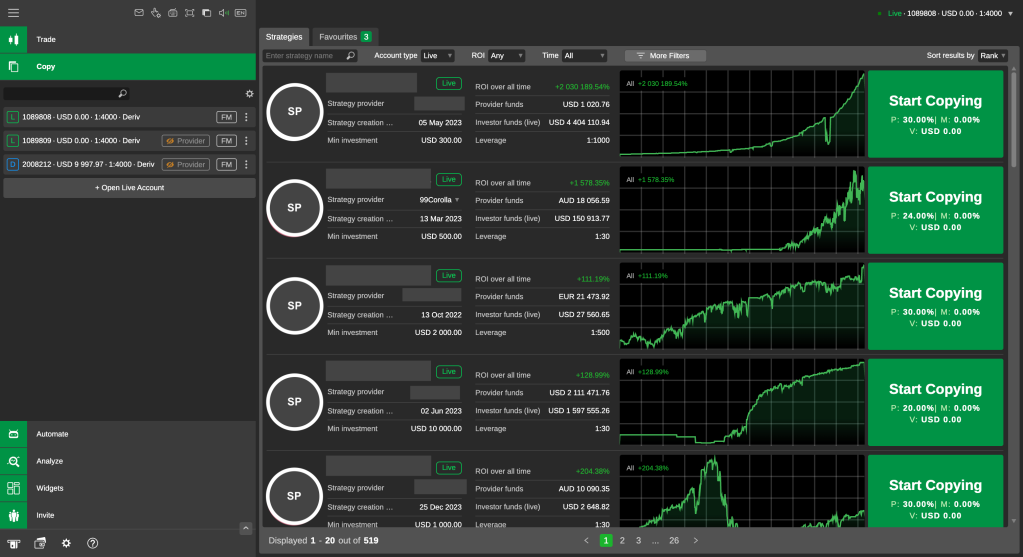Open the Automate section
The height and width of the screenshot is (557, 1023).
point(128,434)
